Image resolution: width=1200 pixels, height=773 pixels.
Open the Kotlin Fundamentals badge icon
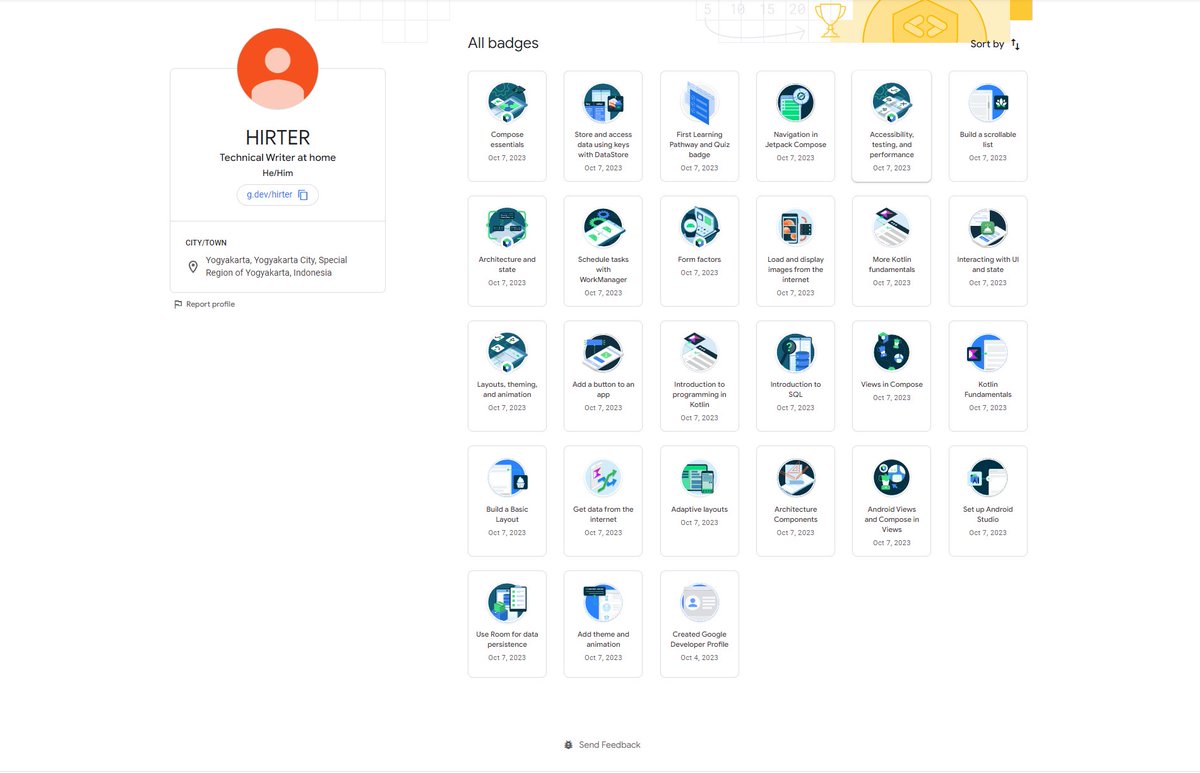[988, 353]
